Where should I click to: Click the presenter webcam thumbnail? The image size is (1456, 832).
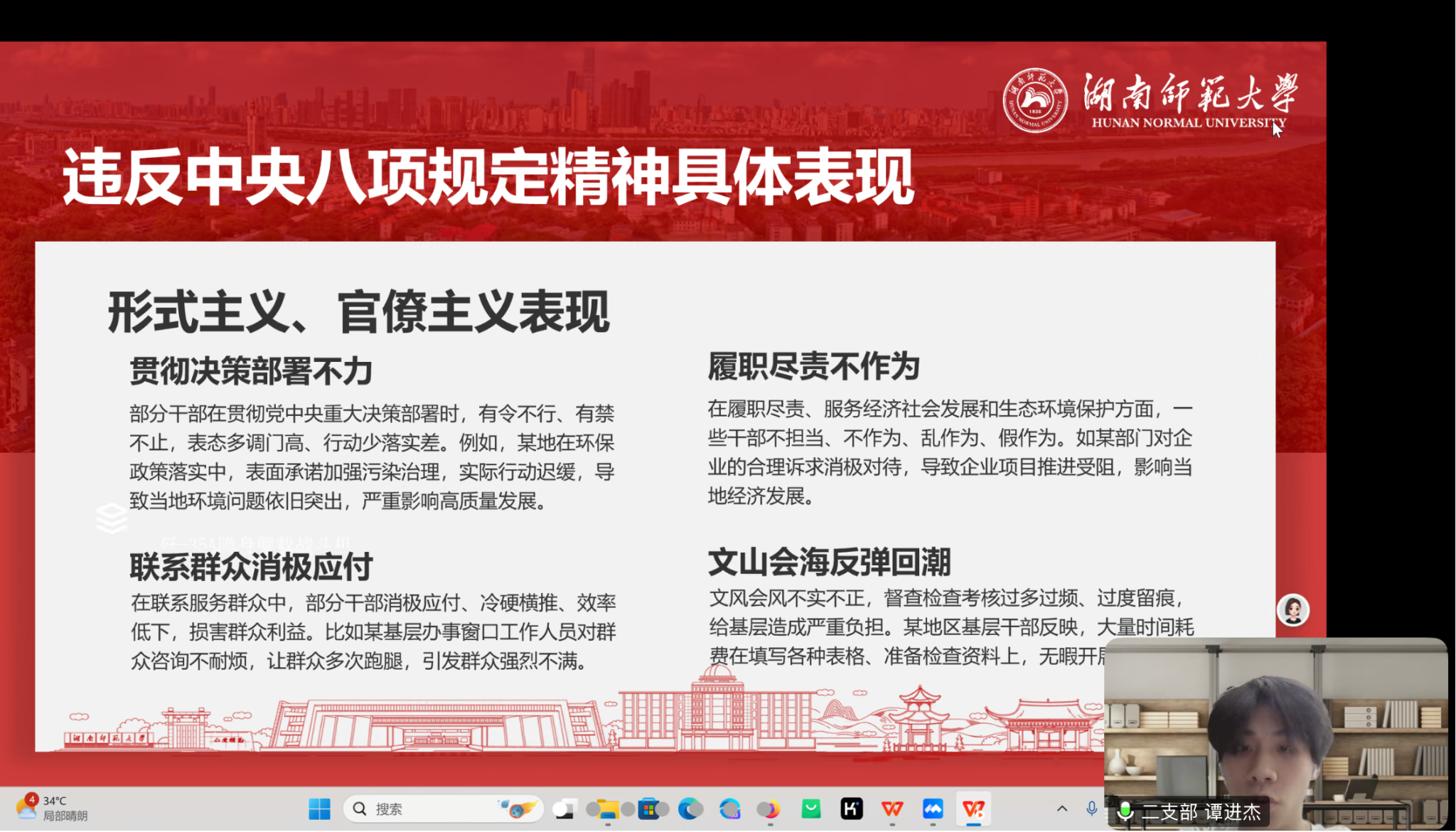click(1275, 718)
